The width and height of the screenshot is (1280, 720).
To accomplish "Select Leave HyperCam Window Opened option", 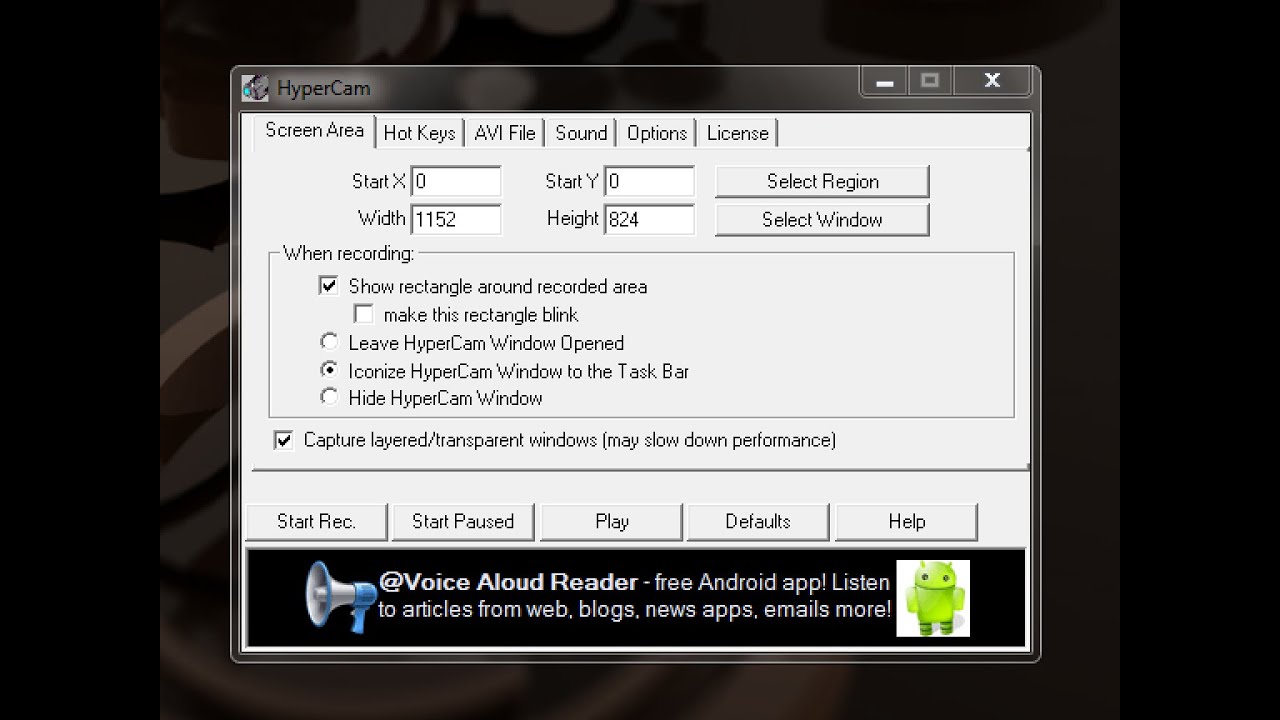I will coord(328,342).
